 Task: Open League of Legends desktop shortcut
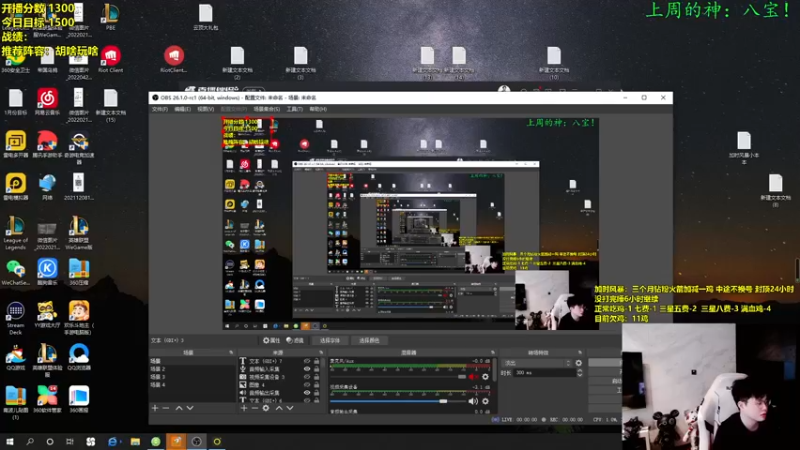pyautogui.click(x=15, y=233)
